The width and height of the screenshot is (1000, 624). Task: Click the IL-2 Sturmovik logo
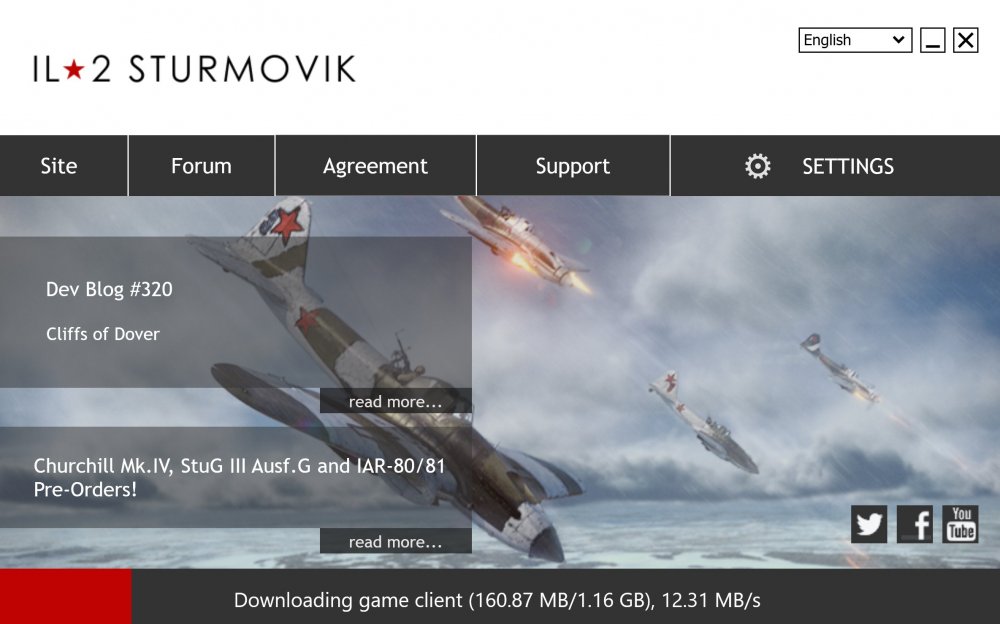[195, 69]
